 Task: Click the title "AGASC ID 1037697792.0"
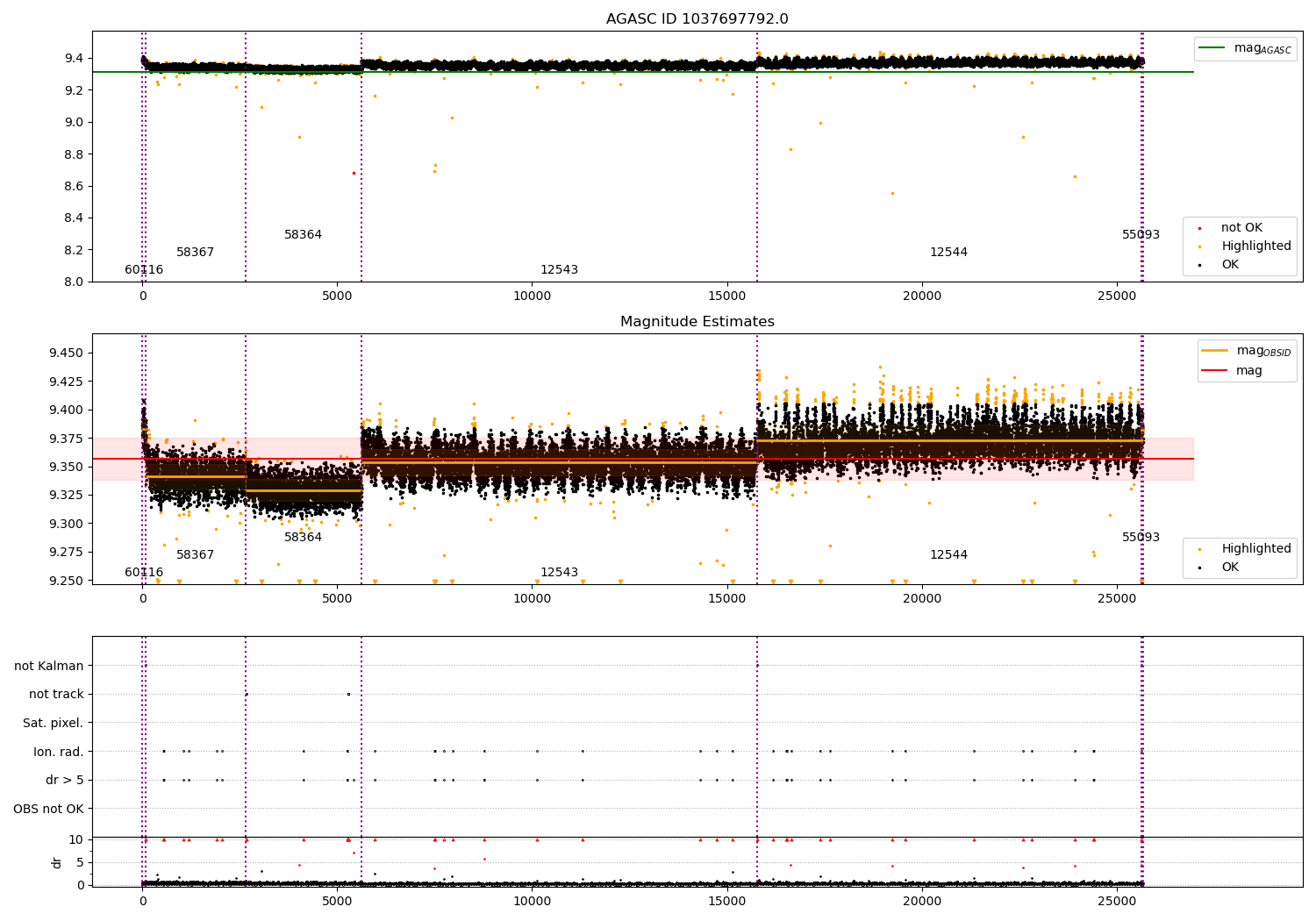(x=697, y=19)
